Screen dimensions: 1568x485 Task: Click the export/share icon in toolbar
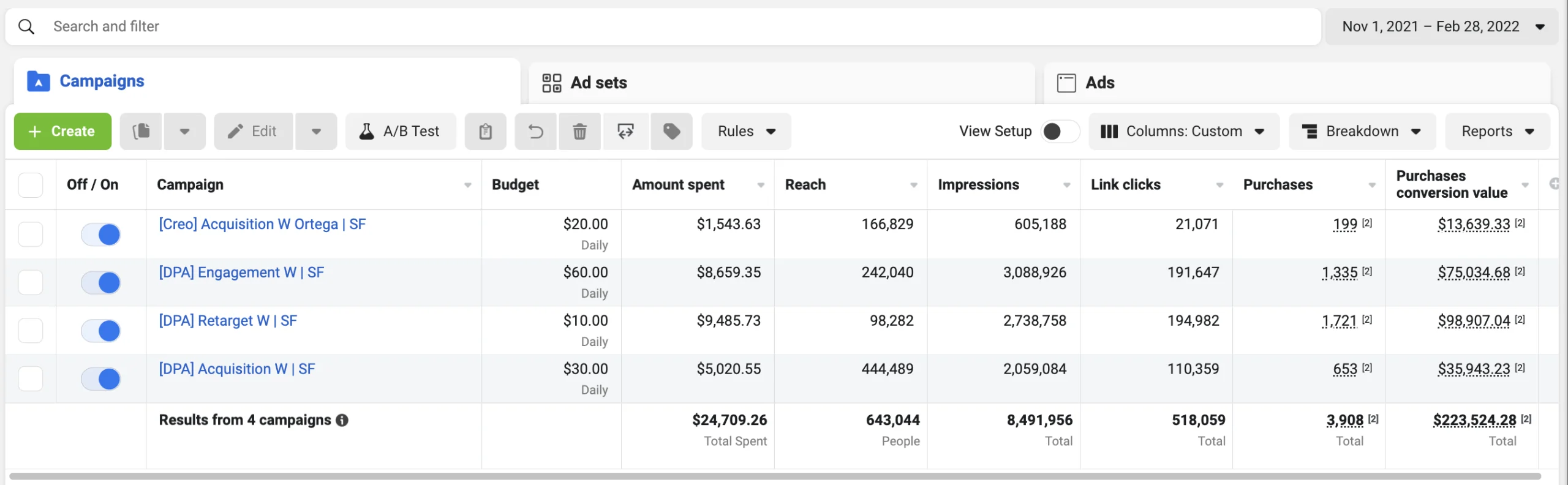pyautogui.click(x=625, y=131)
